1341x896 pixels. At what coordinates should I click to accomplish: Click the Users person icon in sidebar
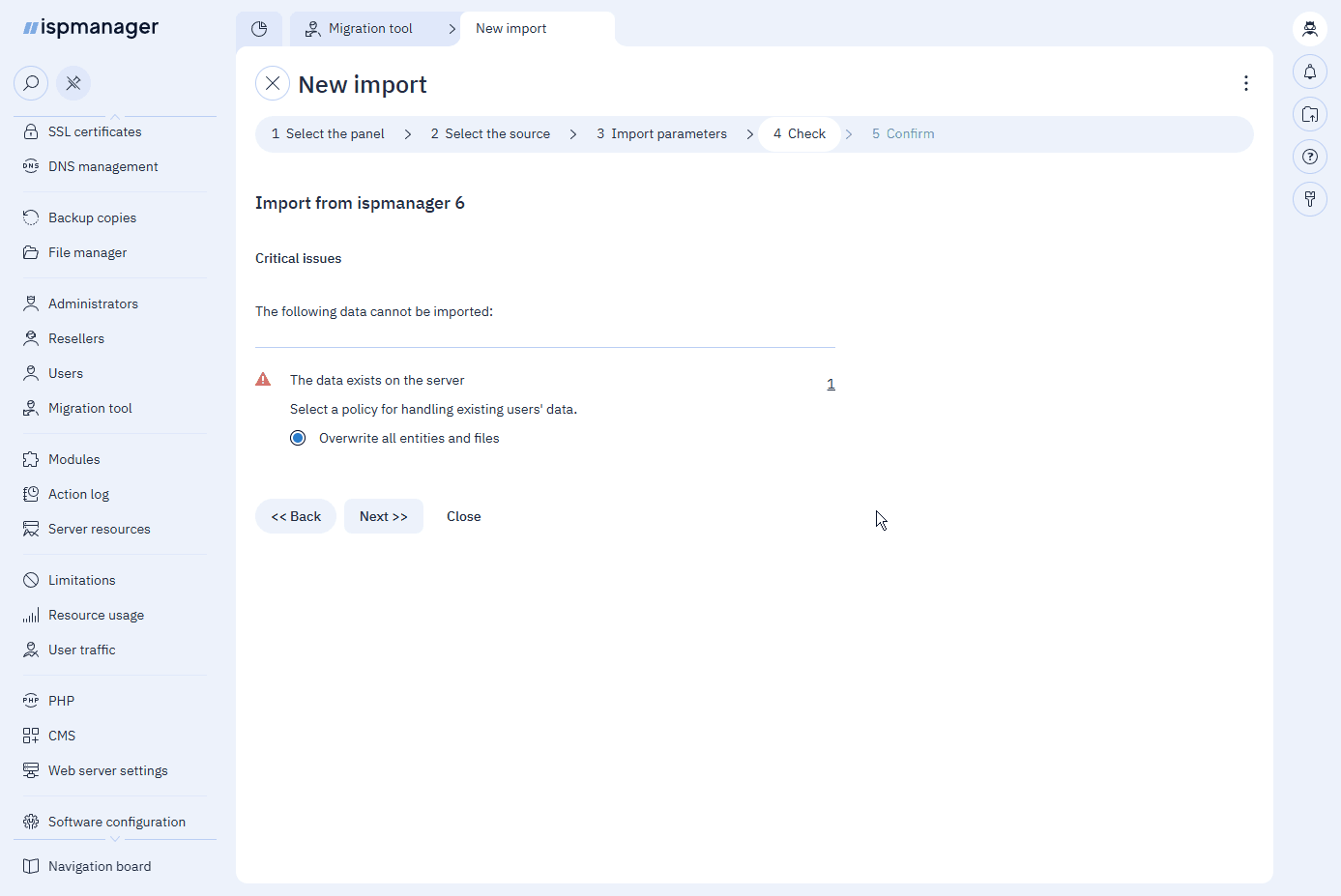coord(31,373)
